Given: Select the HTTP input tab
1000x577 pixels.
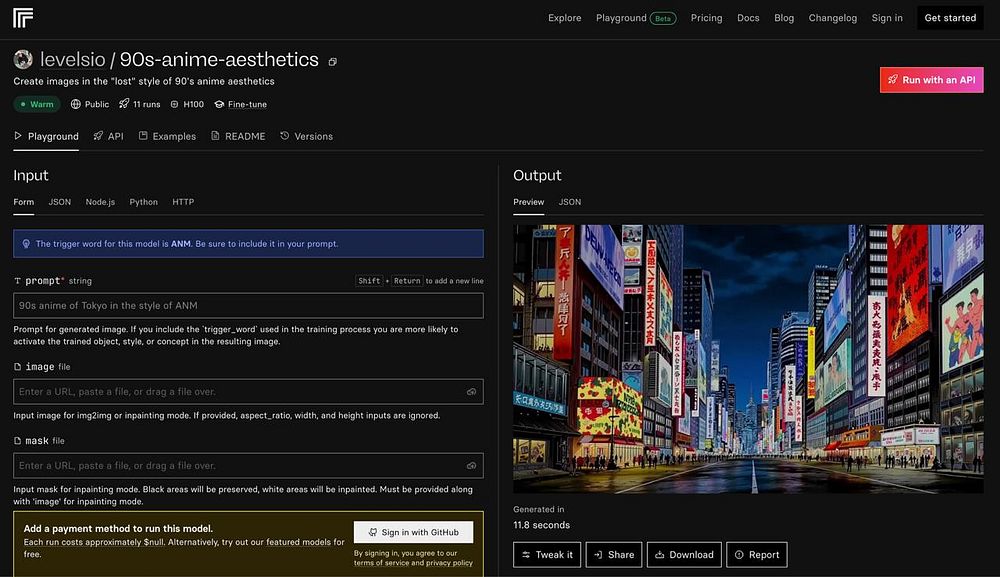Looking at the screenshot, I should click(x=183, y=202).
